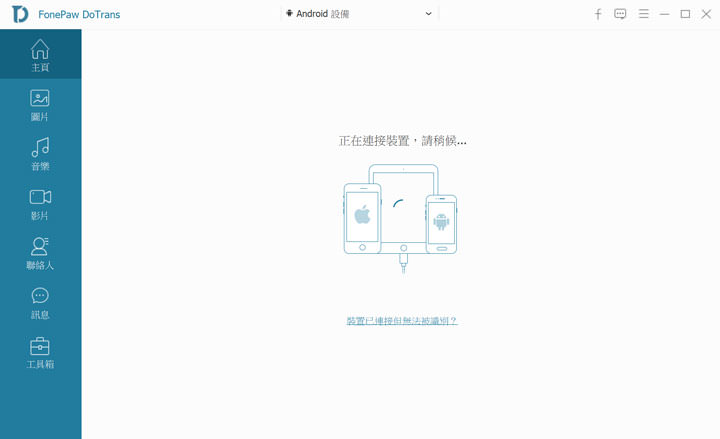The width and height of the screenshot is (720, 439).
Task: Open the Music (音樂) sidebar section
Action: click(x=40, y=154)
